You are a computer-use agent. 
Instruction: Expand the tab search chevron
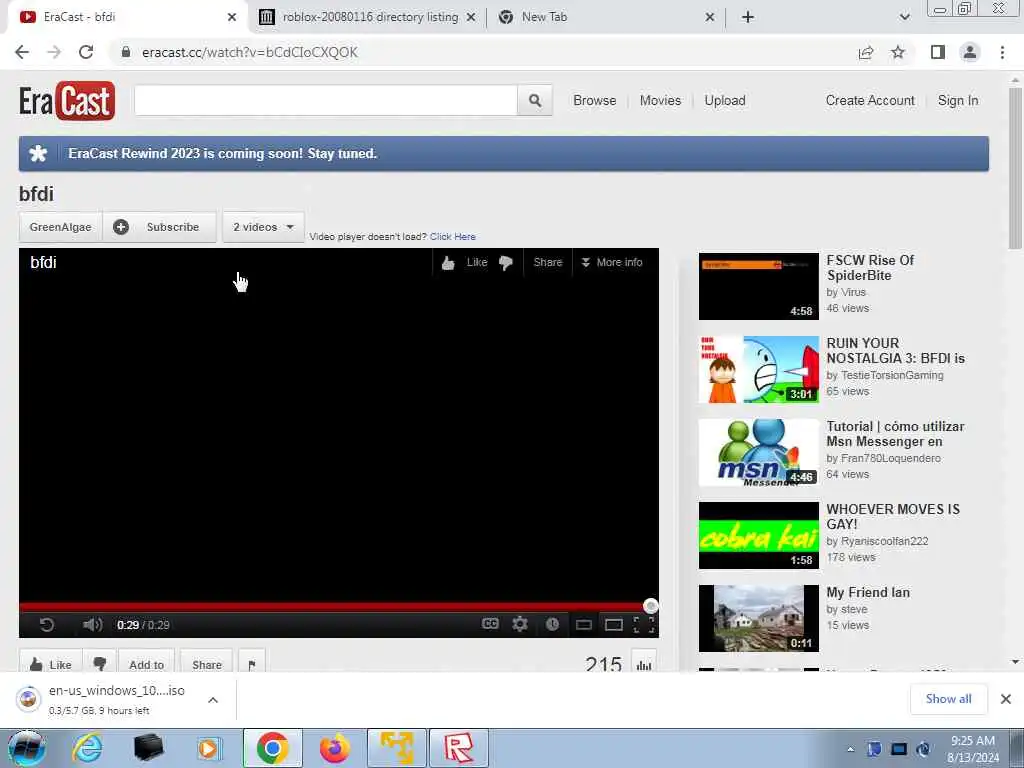[x=904, y=17]
